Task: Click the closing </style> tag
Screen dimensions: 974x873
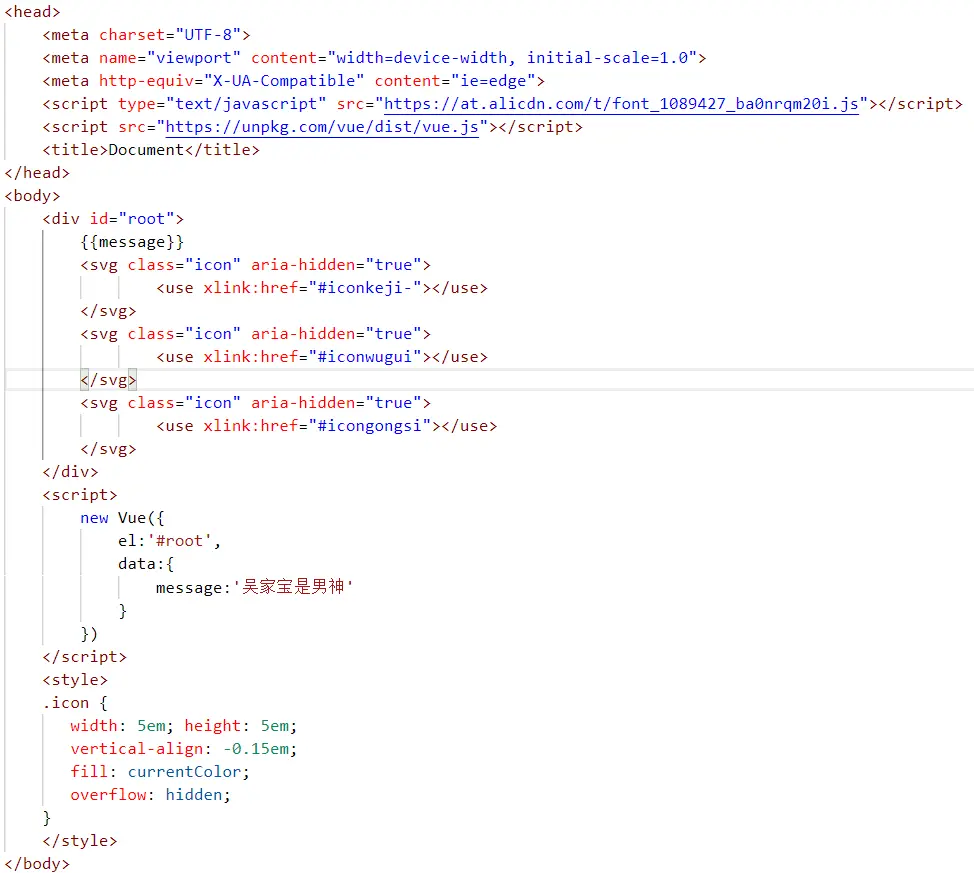Action: [80, 841]
